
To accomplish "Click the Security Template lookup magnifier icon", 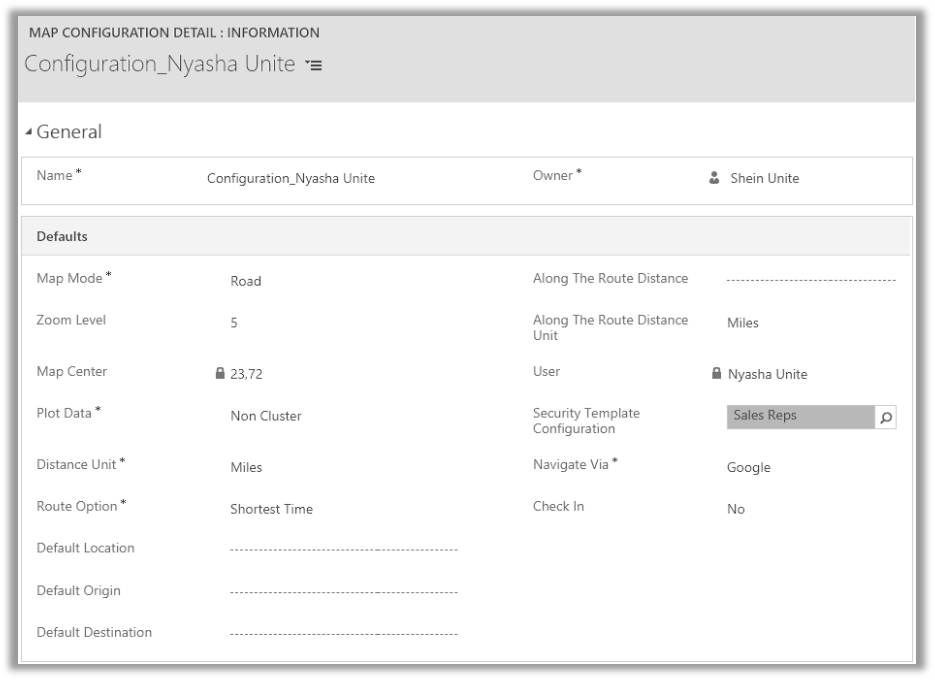I will click(x=885, y=417).
